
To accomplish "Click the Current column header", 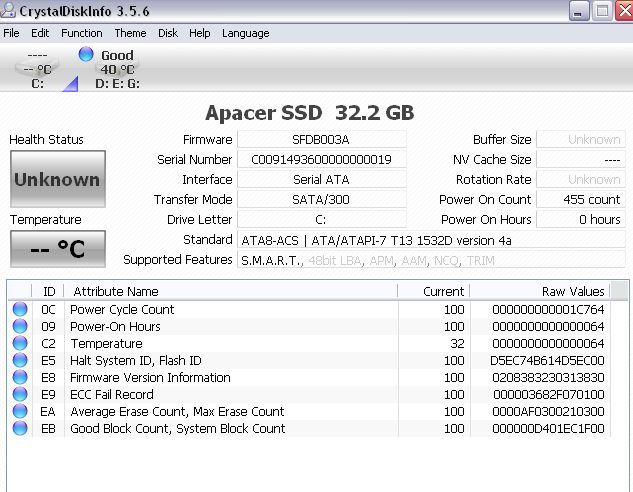I will [434, 291].
